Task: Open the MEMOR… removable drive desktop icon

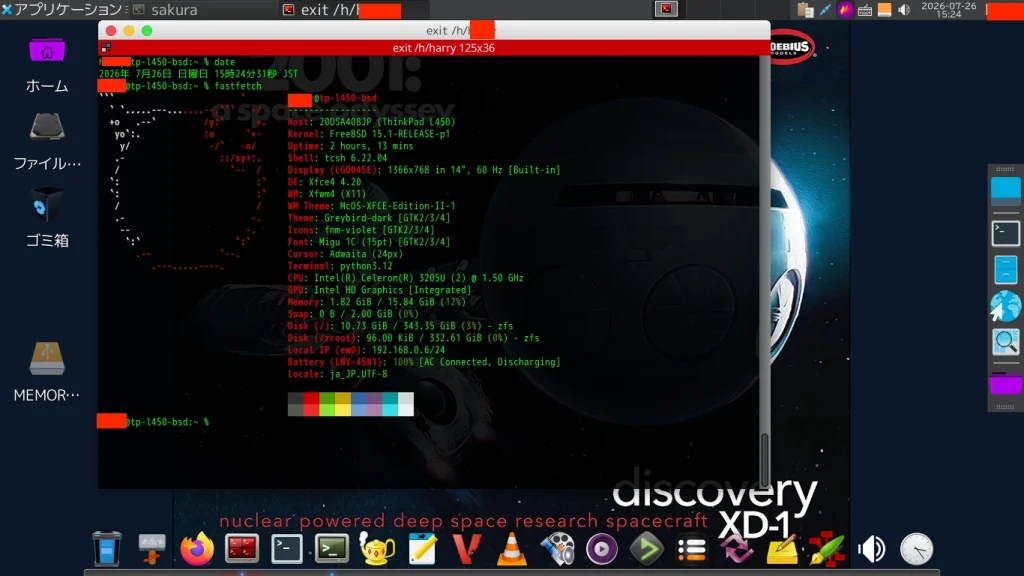Action: tap(47, 372)
